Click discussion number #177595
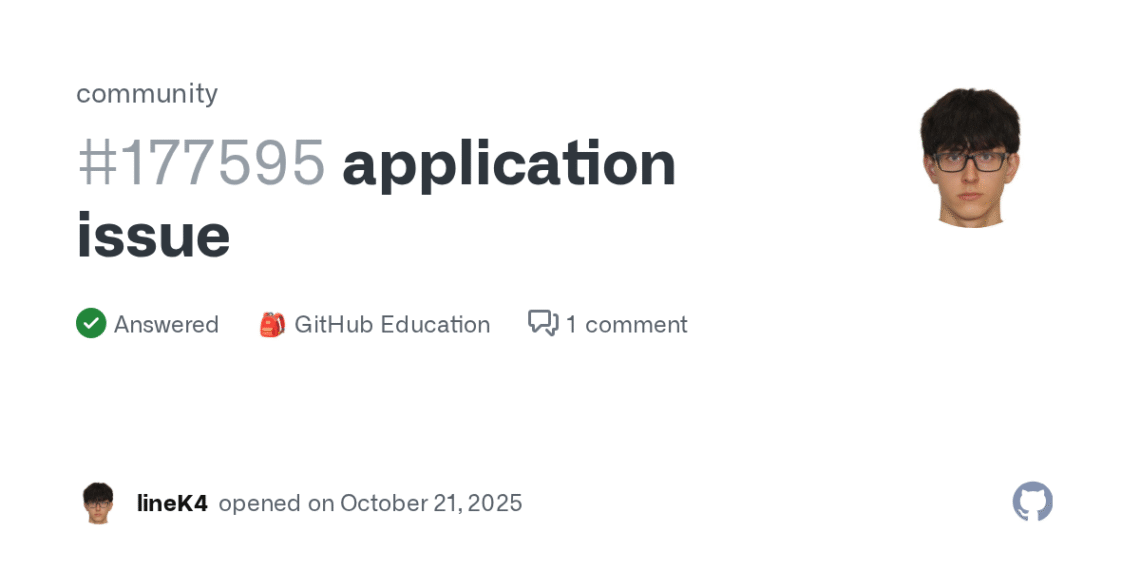1140x570 pixels. (201, 163)
